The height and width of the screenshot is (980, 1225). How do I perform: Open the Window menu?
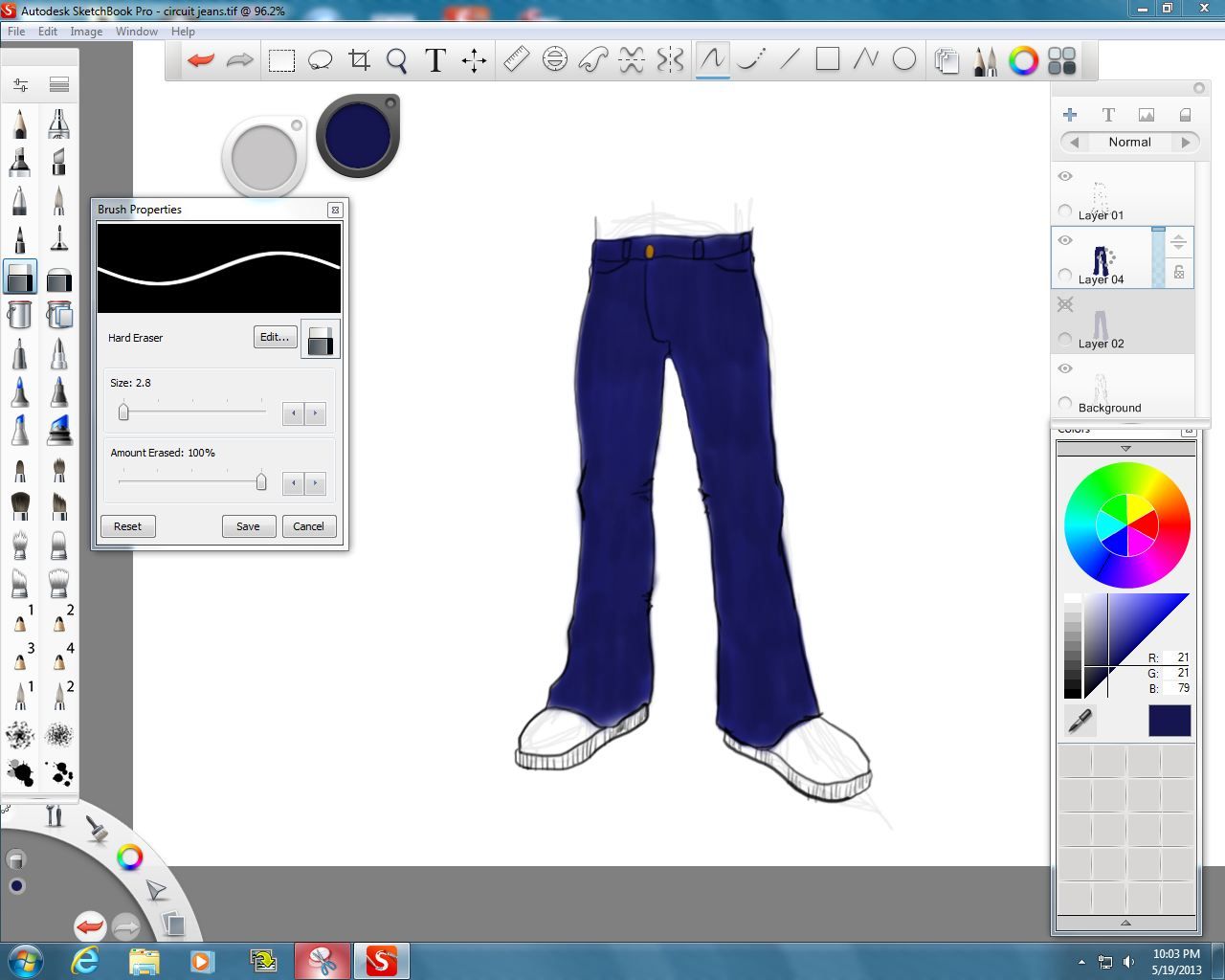pyautogui.click(x=136, y=31)
